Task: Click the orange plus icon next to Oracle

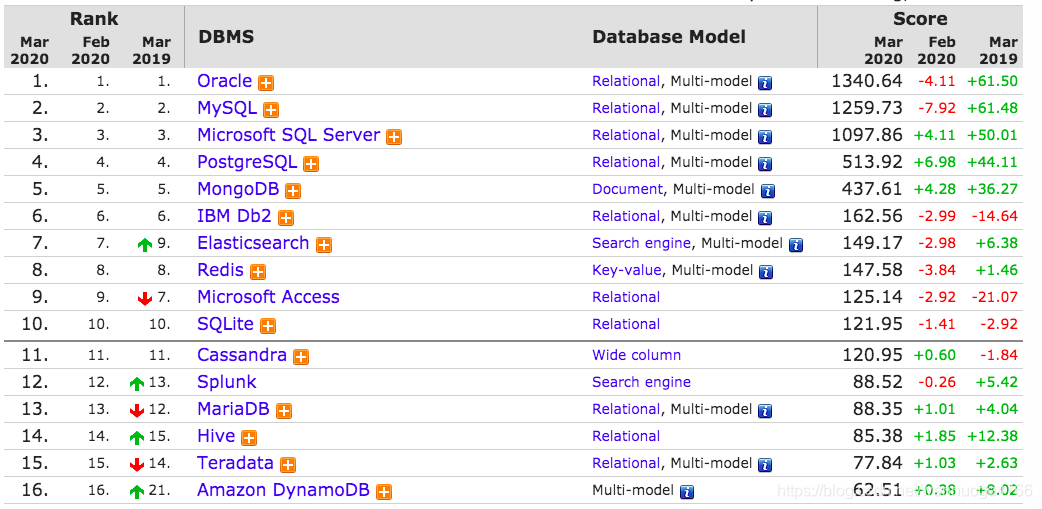Action: (x=266, y=83)
